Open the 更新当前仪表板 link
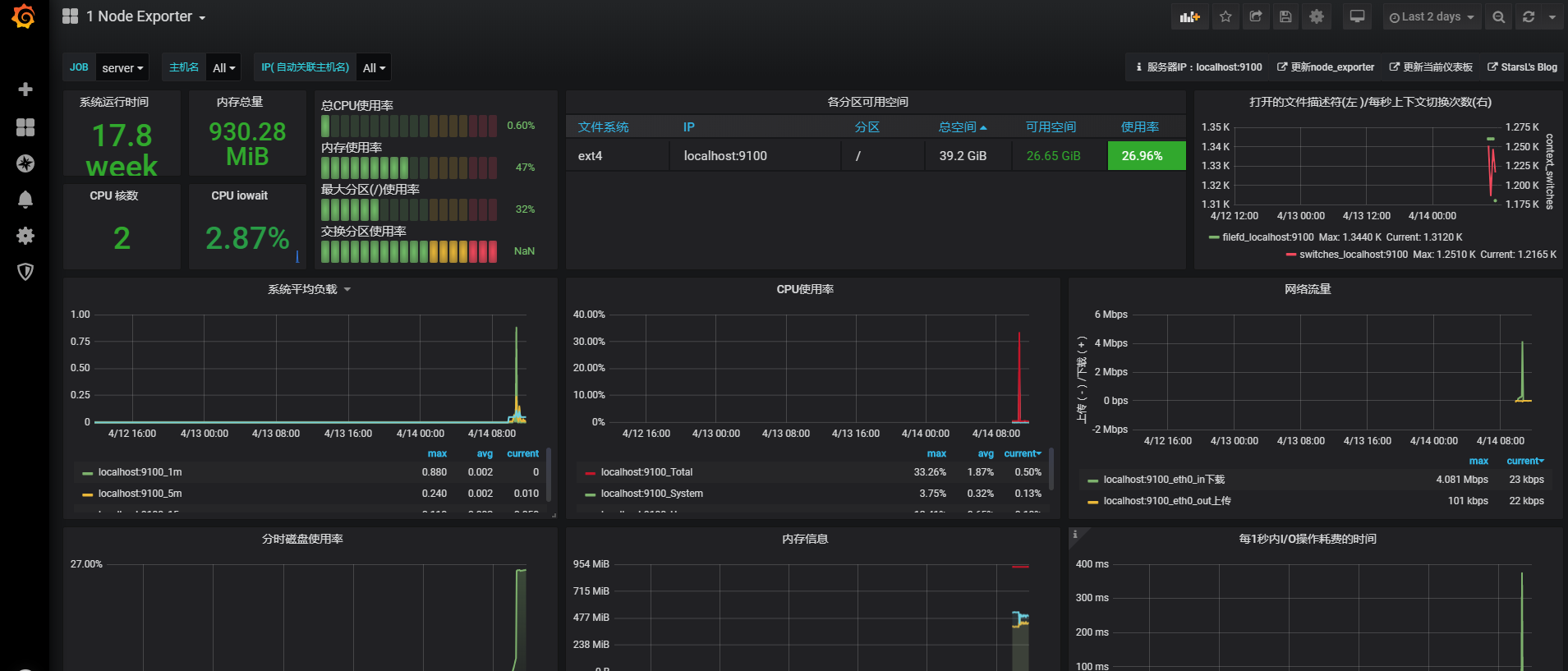The image size is (1568, 671). pyautogui.click(x=1431, y=67)
